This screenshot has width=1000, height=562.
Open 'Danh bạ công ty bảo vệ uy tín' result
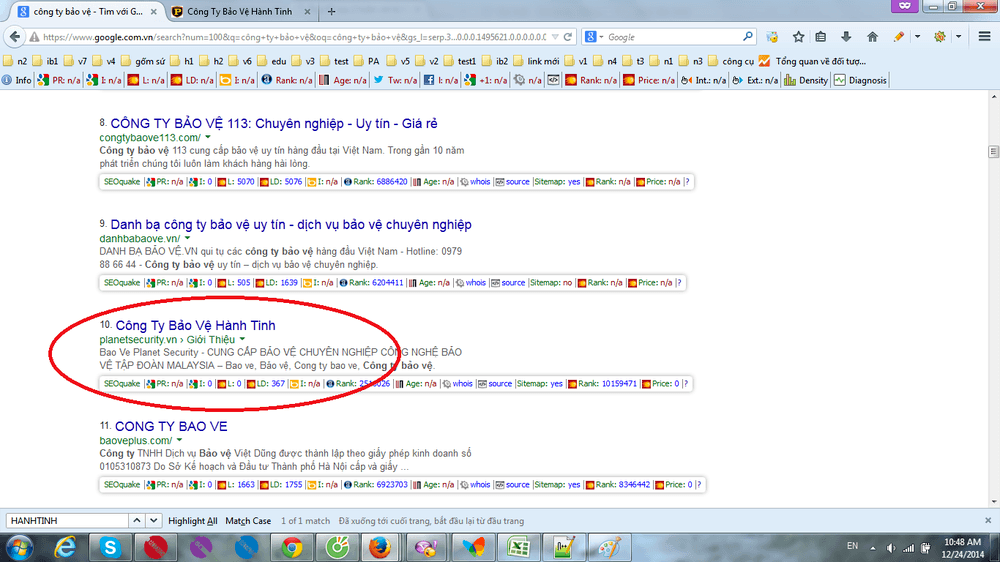(x=291, y=225)
